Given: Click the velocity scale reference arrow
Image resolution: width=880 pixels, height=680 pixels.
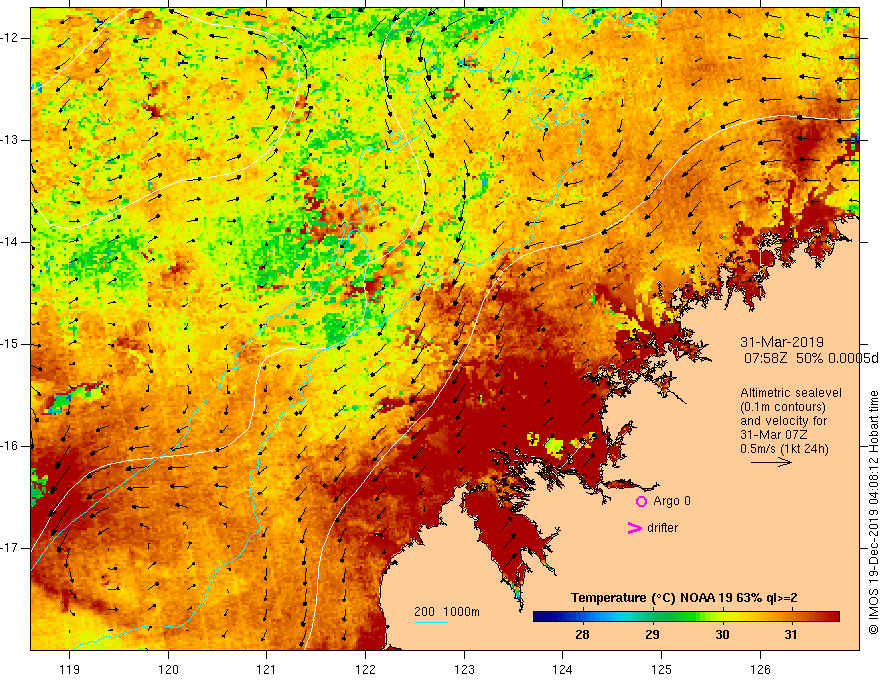Looking at the screenshot, I should [771, 462].
